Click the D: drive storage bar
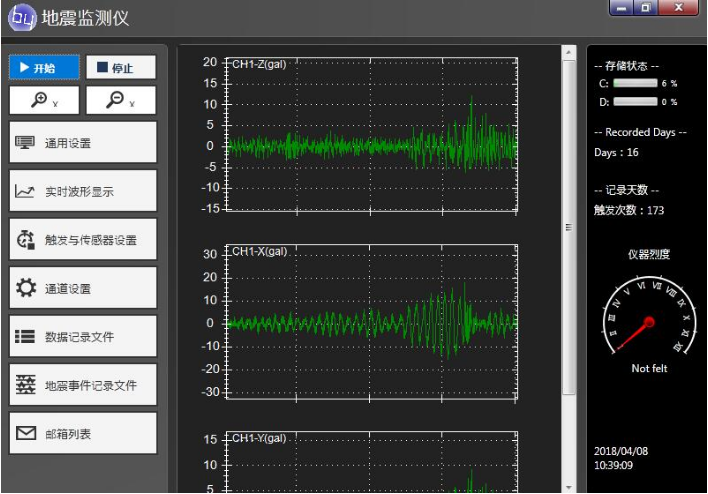 point(635,102)
